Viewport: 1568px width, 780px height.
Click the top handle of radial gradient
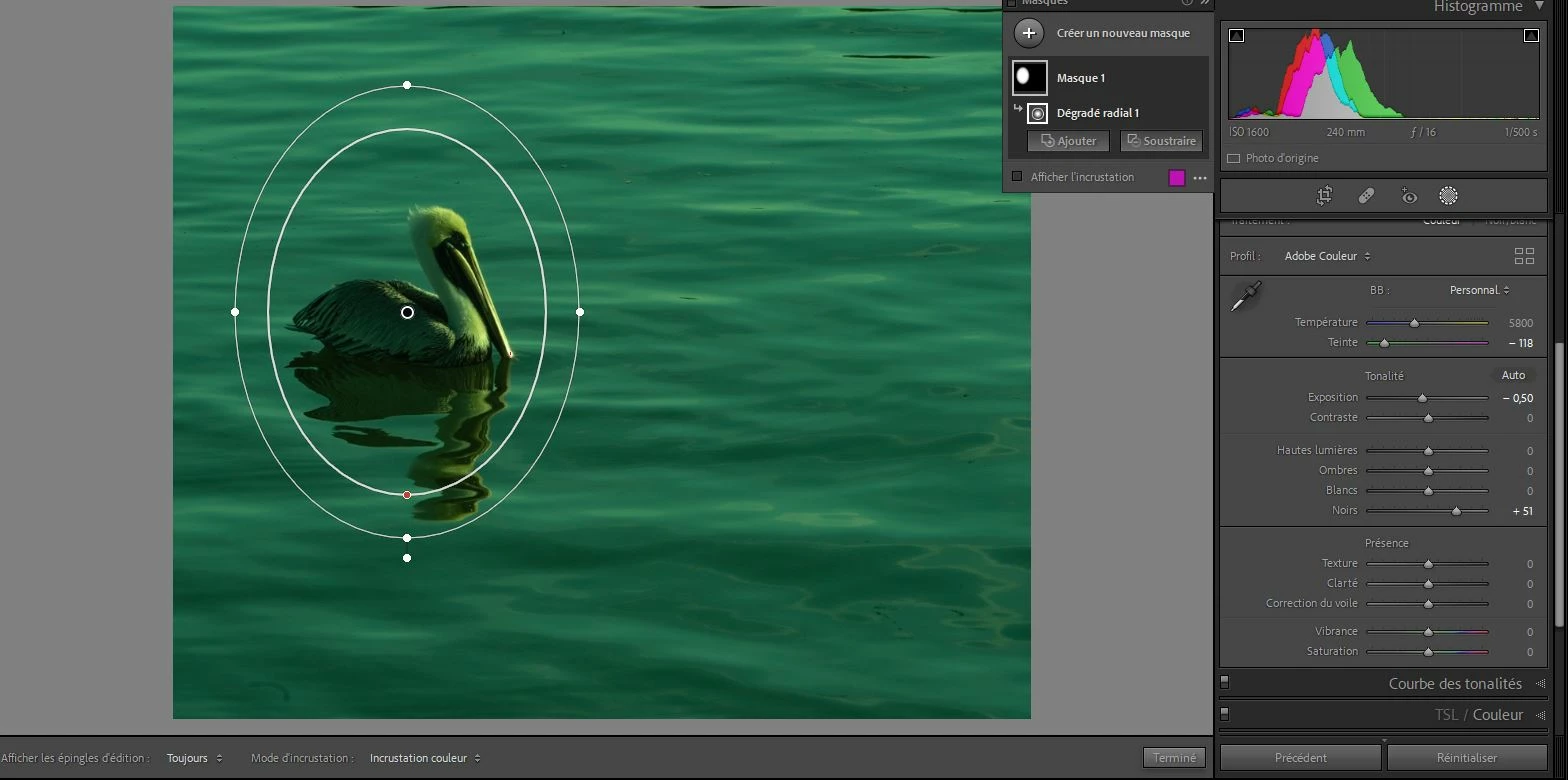407,85
